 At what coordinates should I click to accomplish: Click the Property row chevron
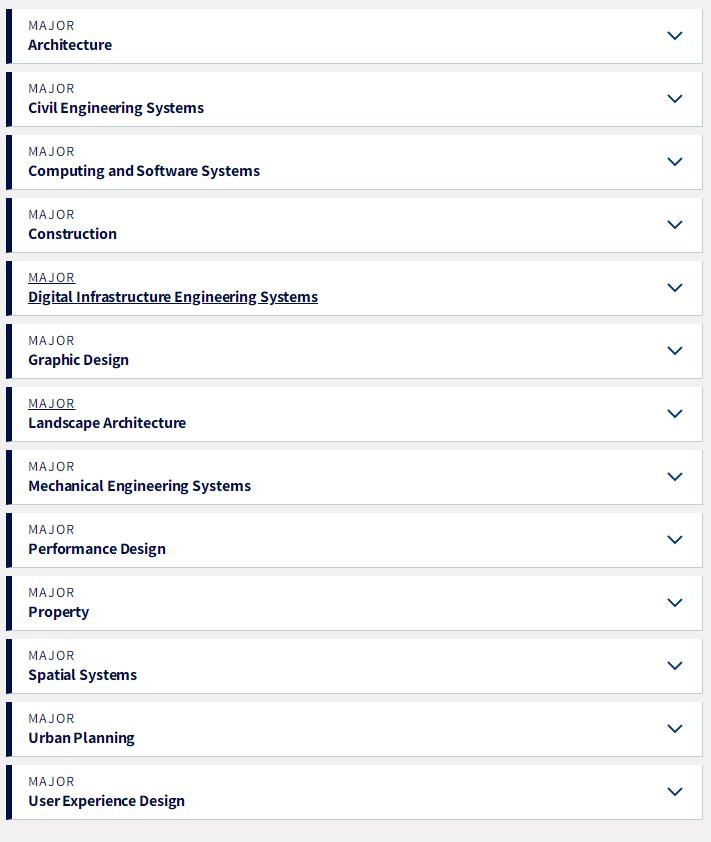point(674,603)
